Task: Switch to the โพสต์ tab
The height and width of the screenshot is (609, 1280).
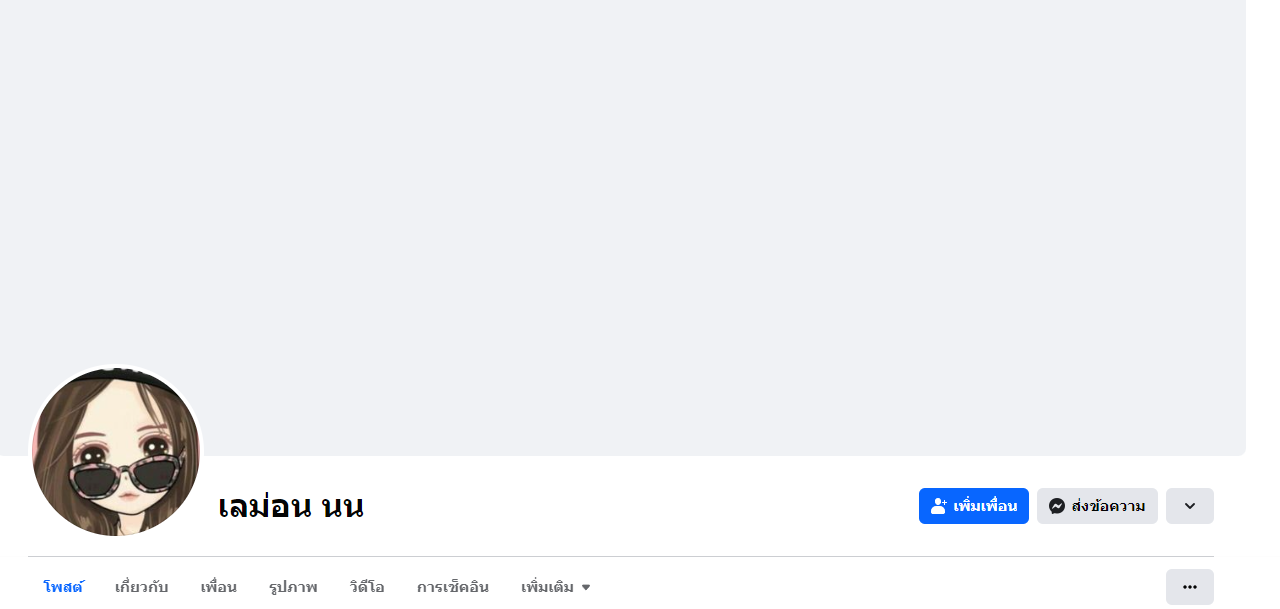Action: click(63, 587)
